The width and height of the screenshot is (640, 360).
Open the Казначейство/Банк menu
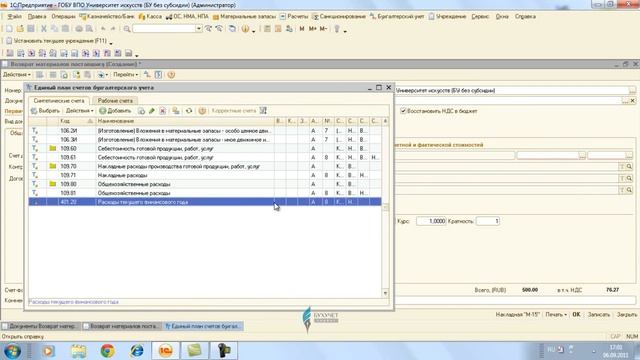click(107, 16)
